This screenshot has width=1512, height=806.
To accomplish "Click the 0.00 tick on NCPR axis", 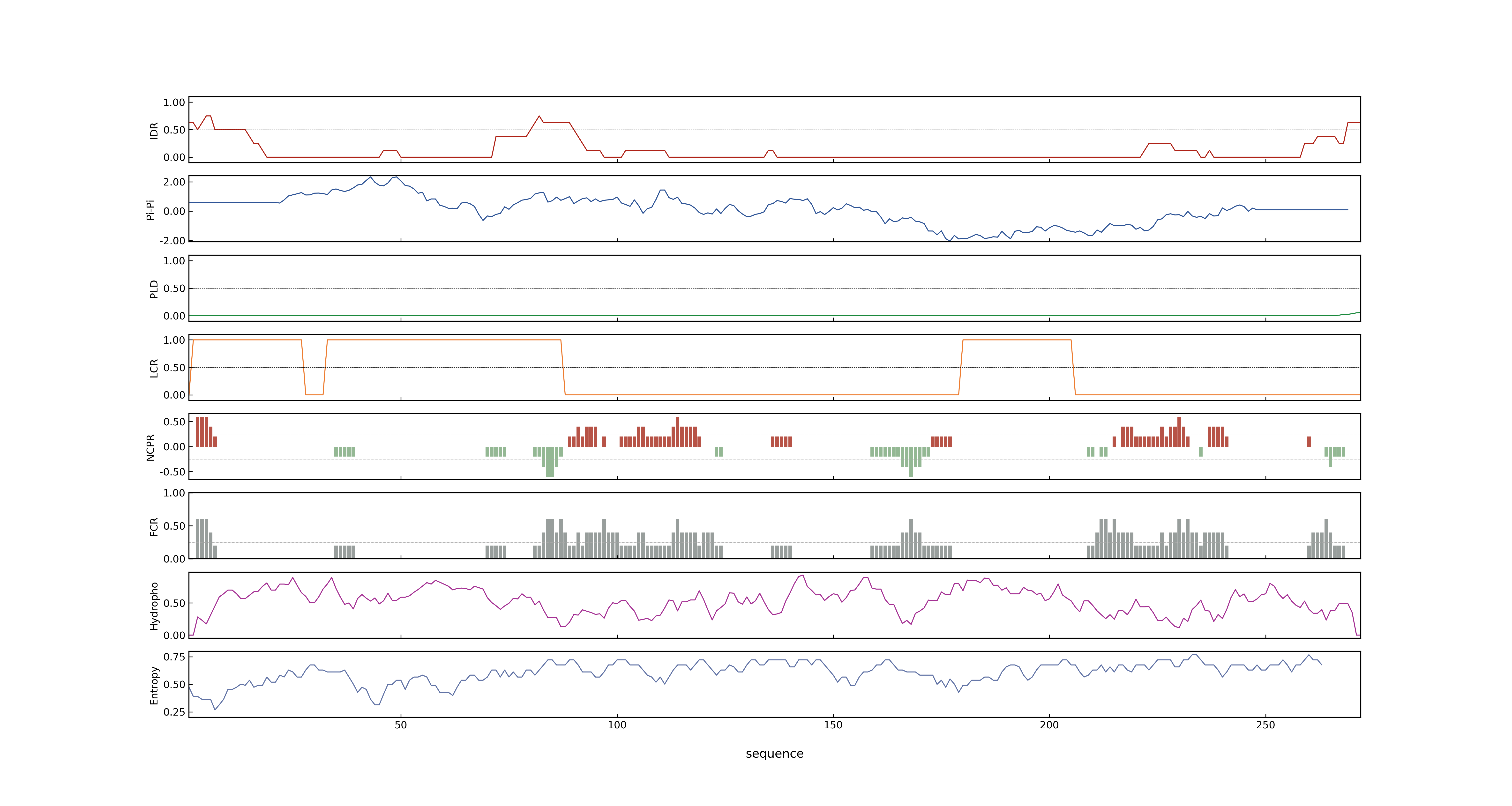I will click(x=174, y=446).
